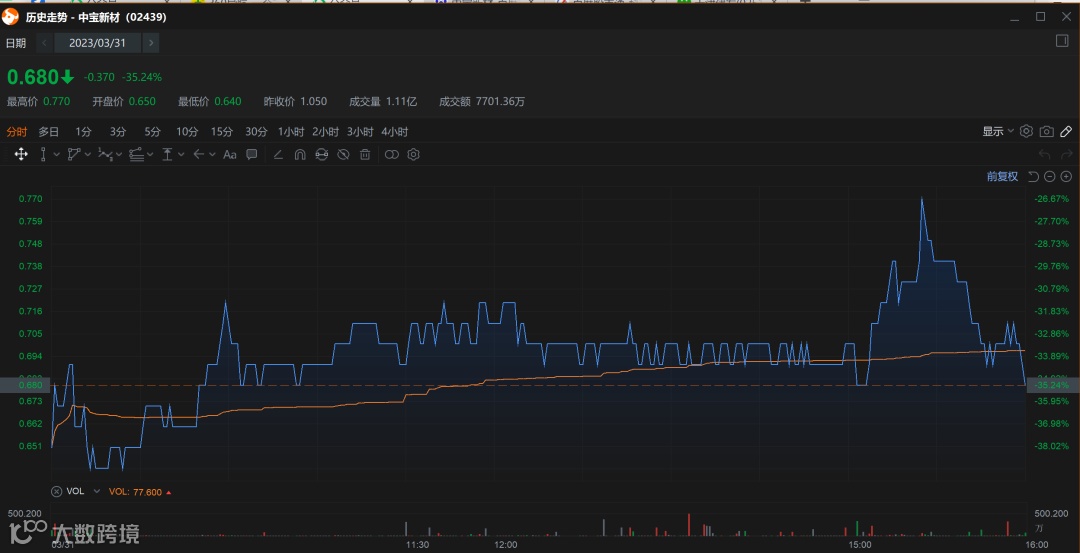Switch to the 3分 interval
Image resolution: width=1080 pixels, height=553 pixels.
coord(118,132)
